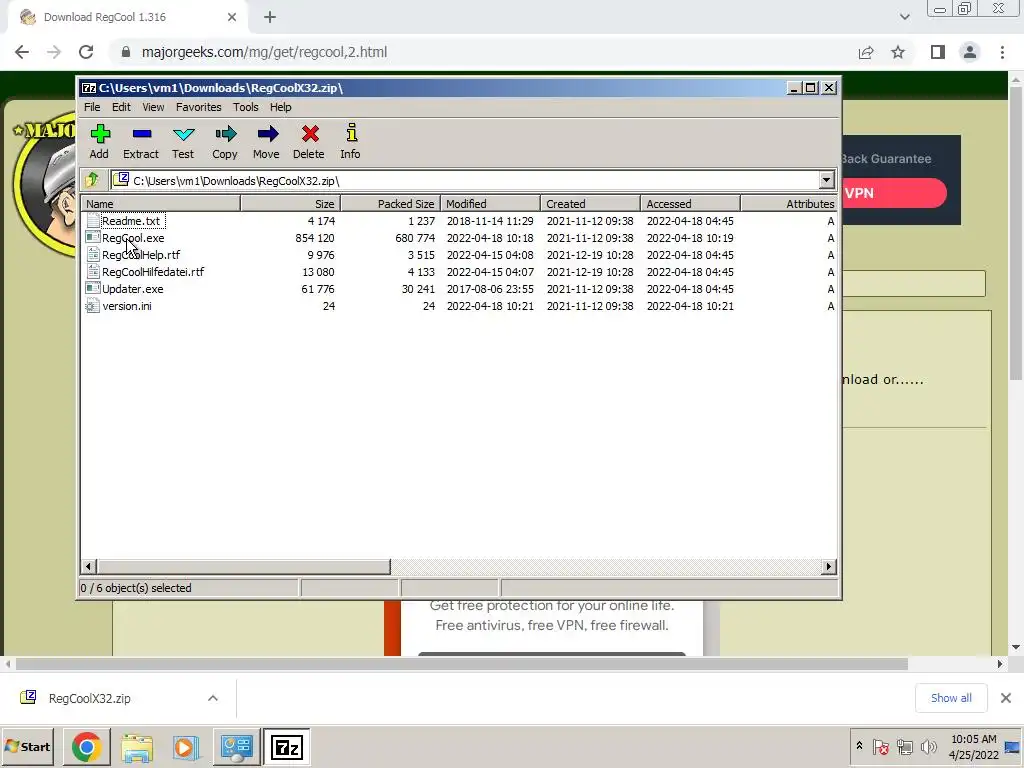Sort by Created column header
Viewport: 1024px width, 768px height.
coord(590,204)
